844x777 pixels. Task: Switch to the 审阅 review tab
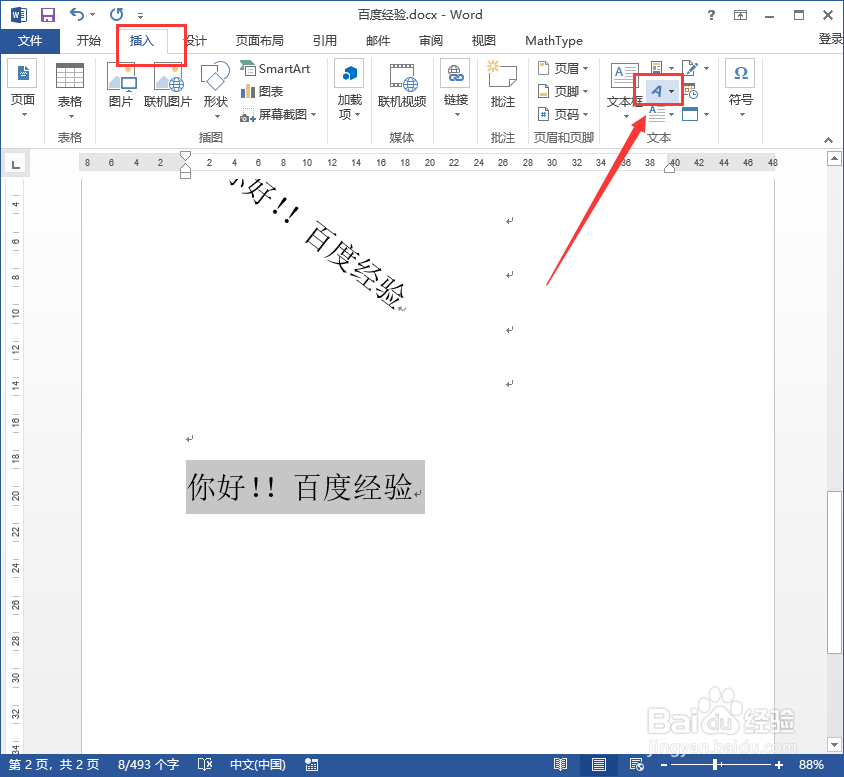tap(431, 41)
